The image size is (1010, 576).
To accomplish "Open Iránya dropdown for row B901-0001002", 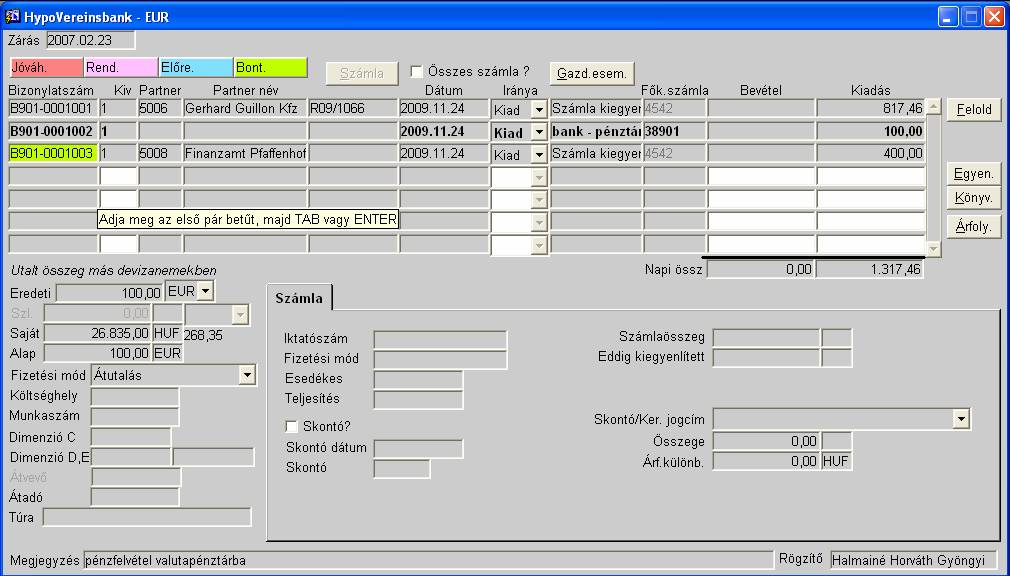I will coord(539,132).
